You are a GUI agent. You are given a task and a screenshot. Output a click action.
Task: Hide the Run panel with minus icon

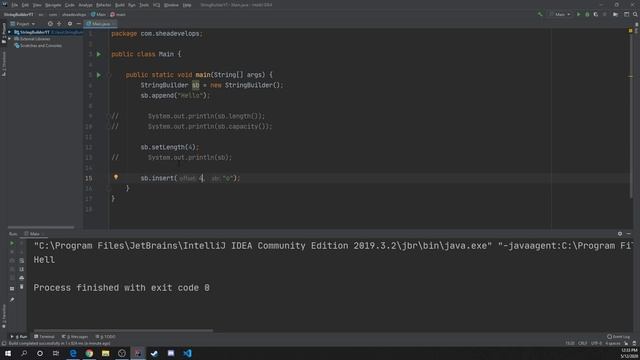[x=629, y=233]
